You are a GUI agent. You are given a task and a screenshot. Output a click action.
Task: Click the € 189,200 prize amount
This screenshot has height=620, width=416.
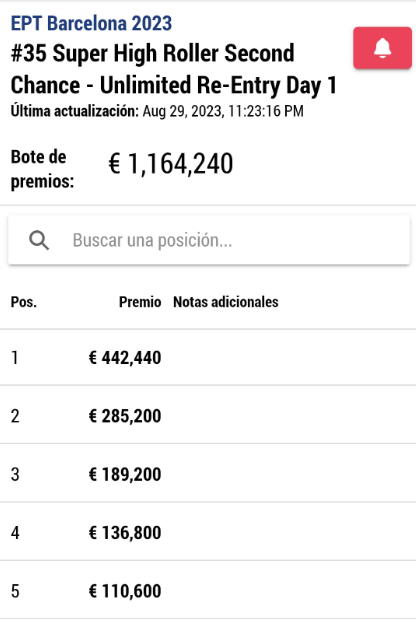pyautogui.click(x=125, y=474)
